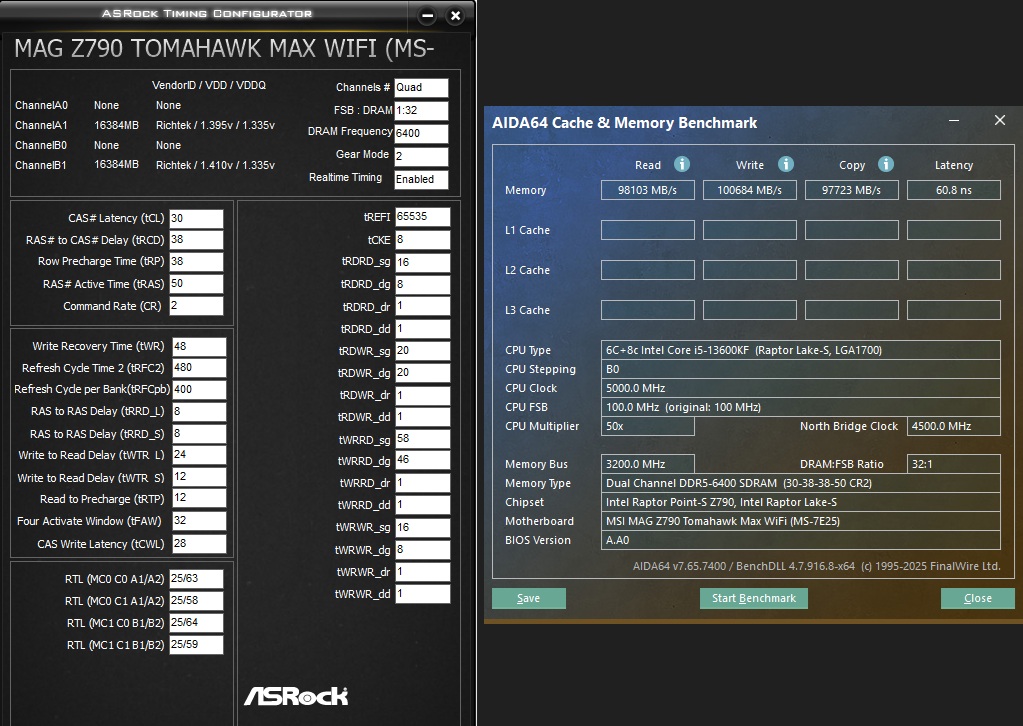
Task: Click the Command Rate (CR) field
Action: click(196, 306)
